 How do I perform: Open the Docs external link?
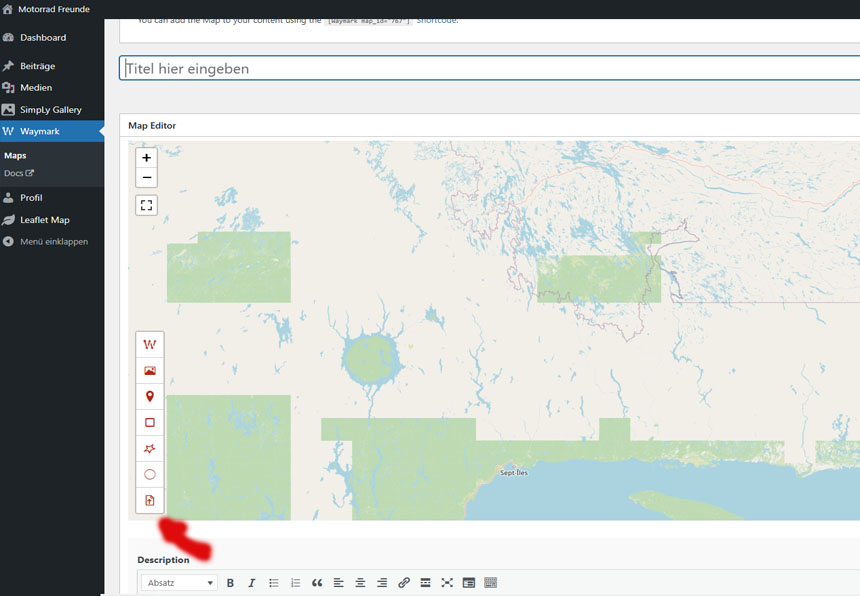pos(18,173)
